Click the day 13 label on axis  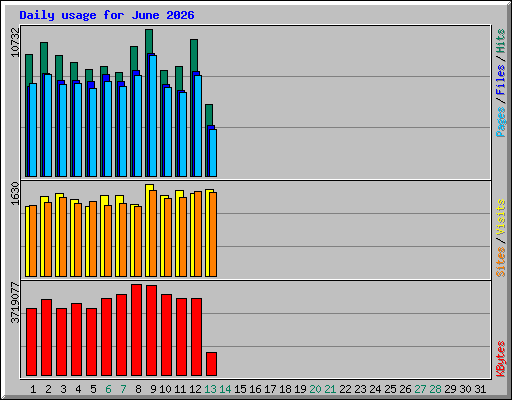[210, 389]
